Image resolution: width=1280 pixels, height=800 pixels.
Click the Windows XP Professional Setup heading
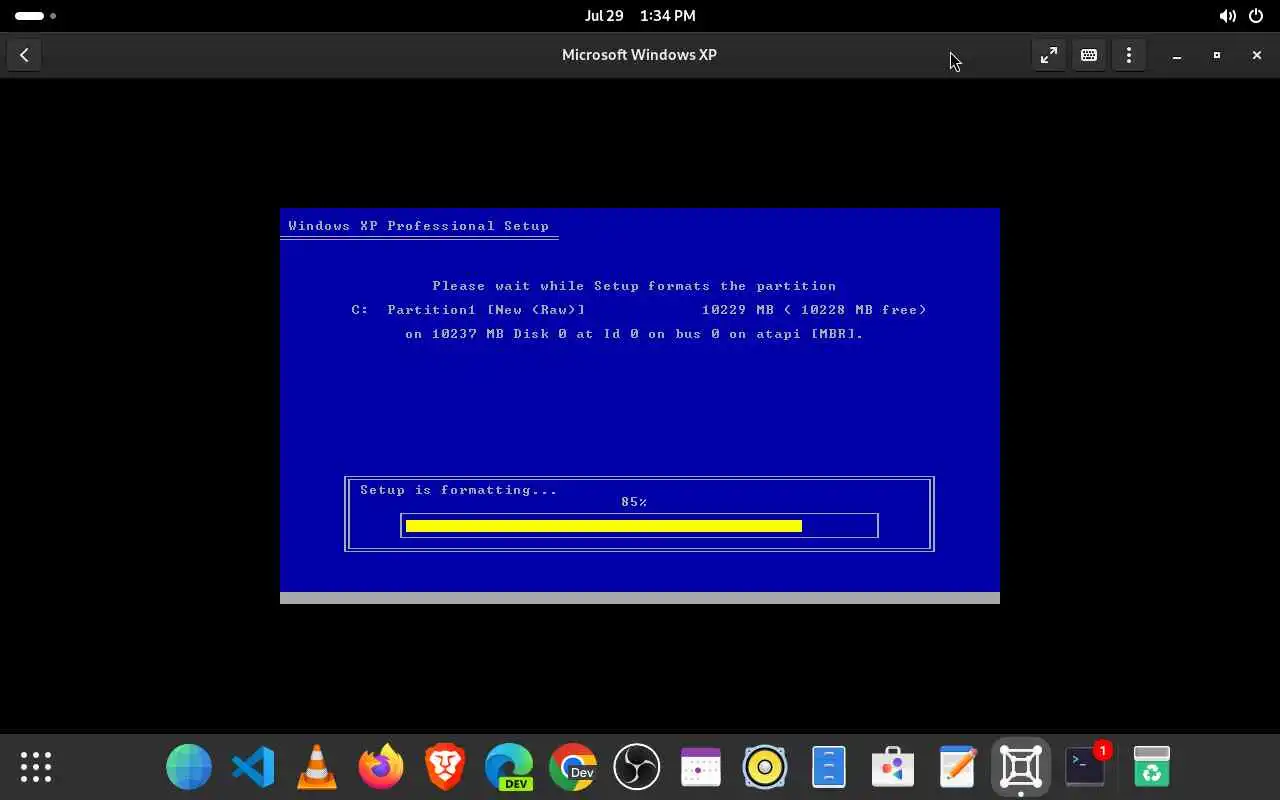point(419,226)
